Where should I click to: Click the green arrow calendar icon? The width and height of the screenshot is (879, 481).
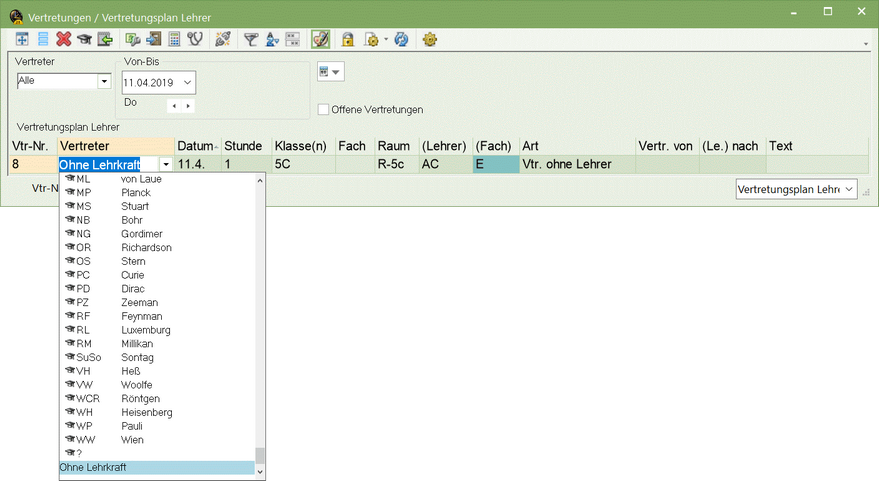click(105, 39)
